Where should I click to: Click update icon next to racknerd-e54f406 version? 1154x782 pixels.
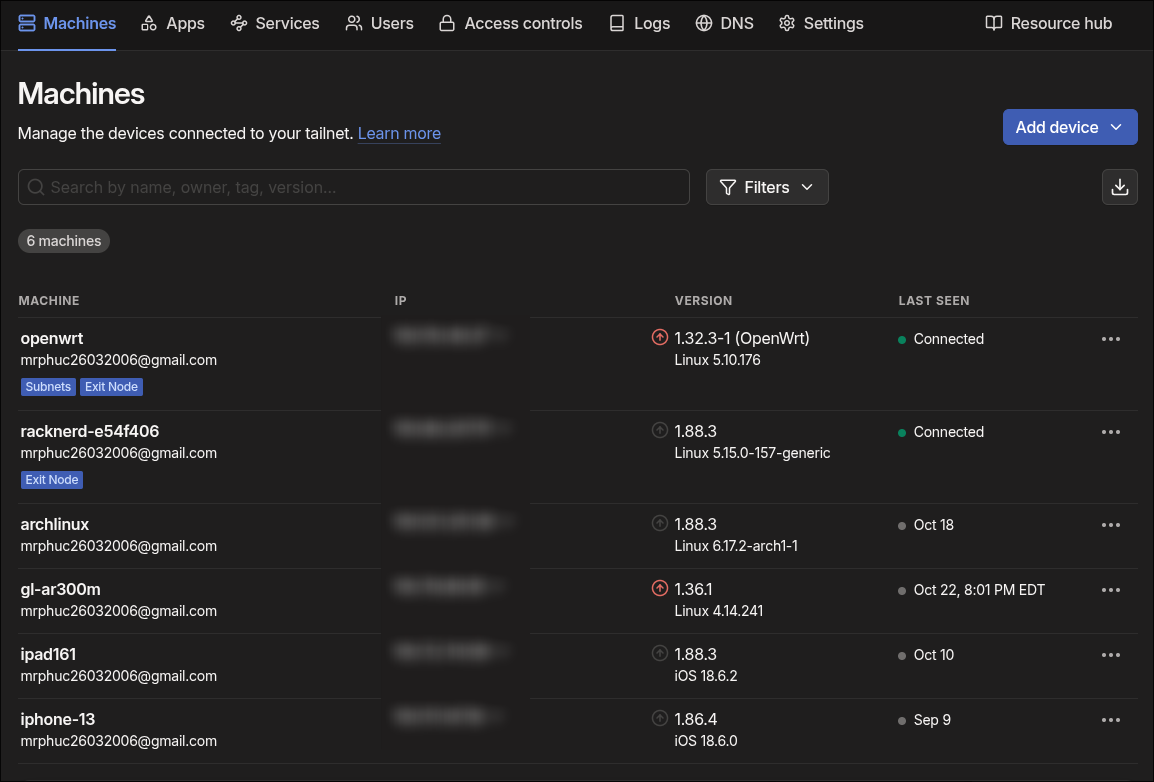click(x=660, y=430)
